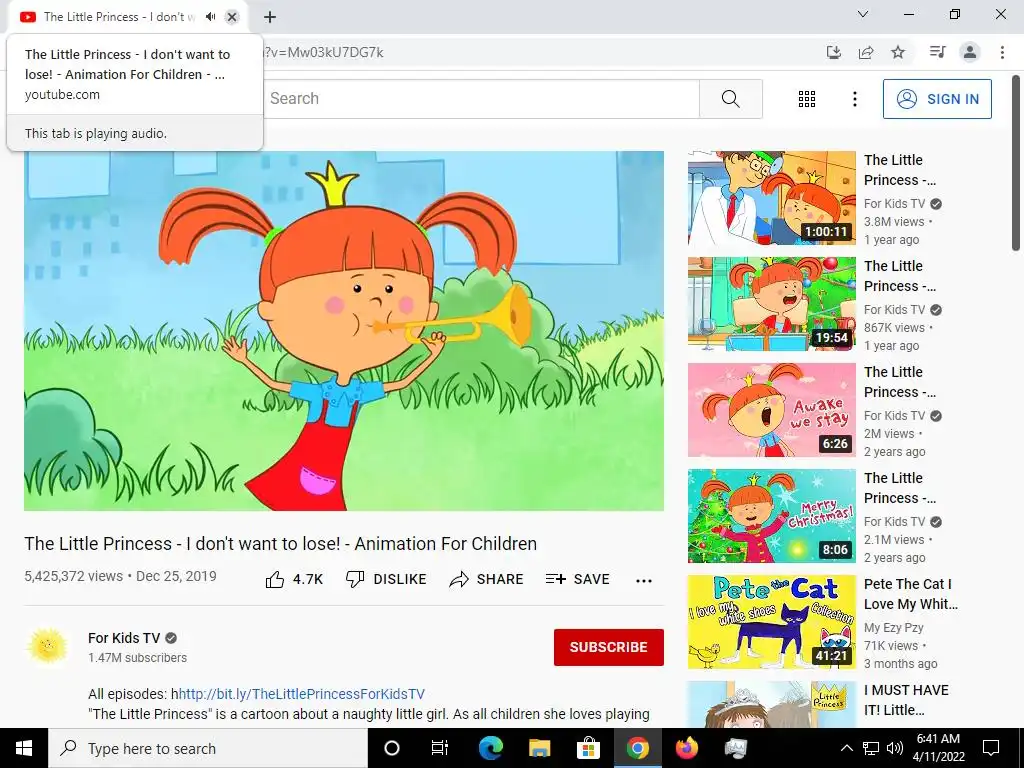
Task: Open YouTube settings three-dot menu
Action: pyautogui.click(x=854, y=99)
